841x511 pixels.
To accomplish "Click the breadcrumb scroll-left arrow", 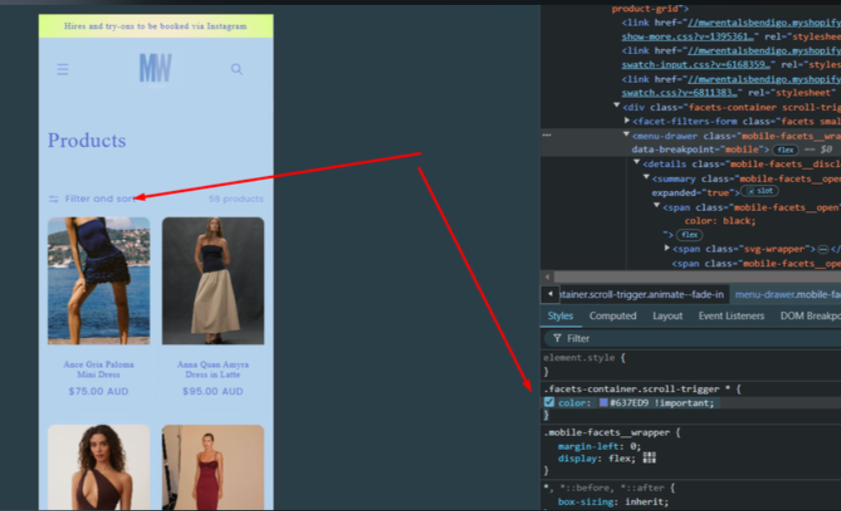I will coord(550,294).
